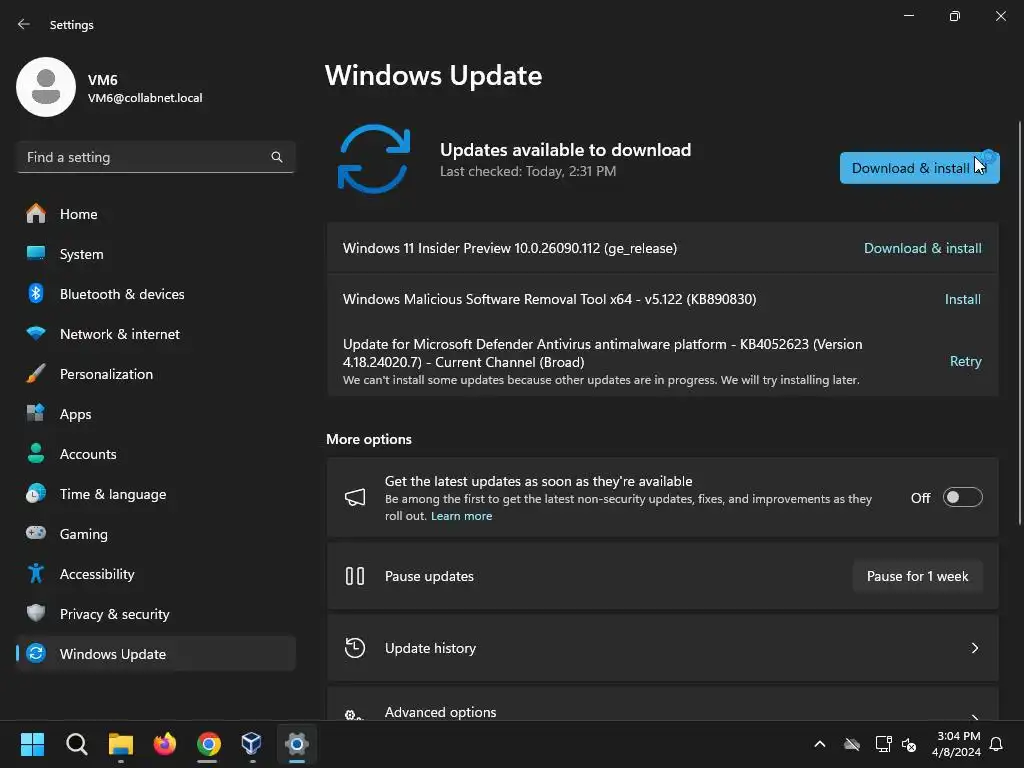This screenshot has height=768, width=1024.
Task: Open taskbar Search
Action: (76, 744)
